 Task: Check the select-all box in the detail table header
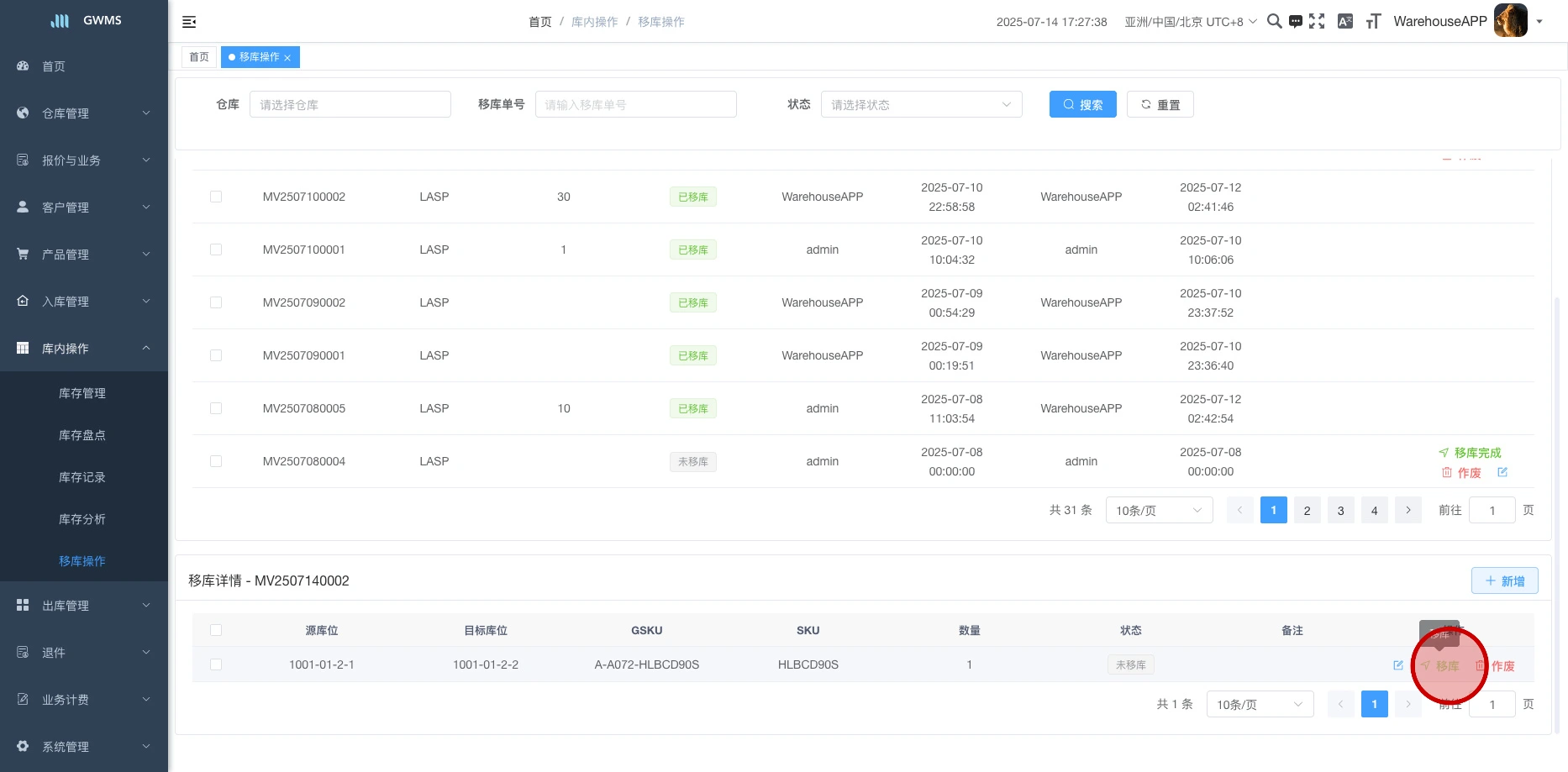pos(216,630)
